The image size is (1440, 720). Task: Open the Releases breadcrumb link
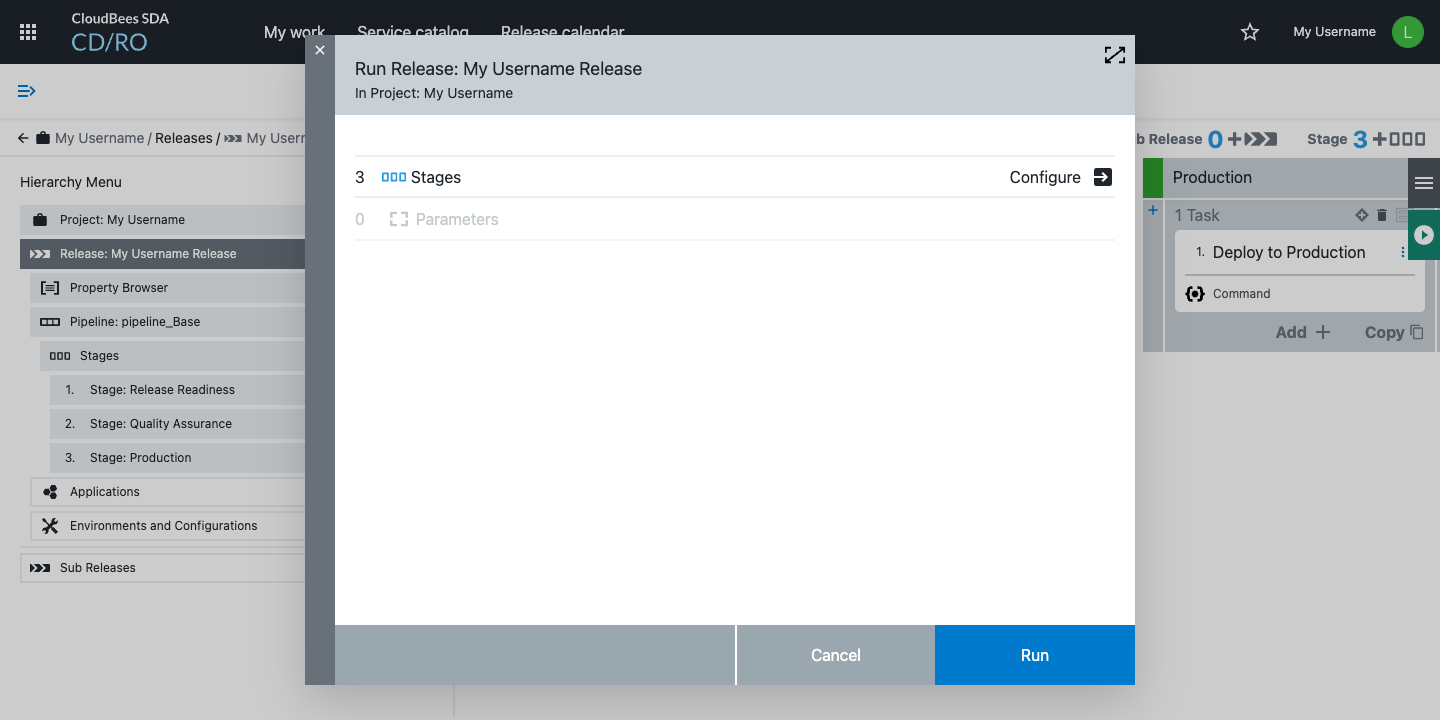[184, 138]
